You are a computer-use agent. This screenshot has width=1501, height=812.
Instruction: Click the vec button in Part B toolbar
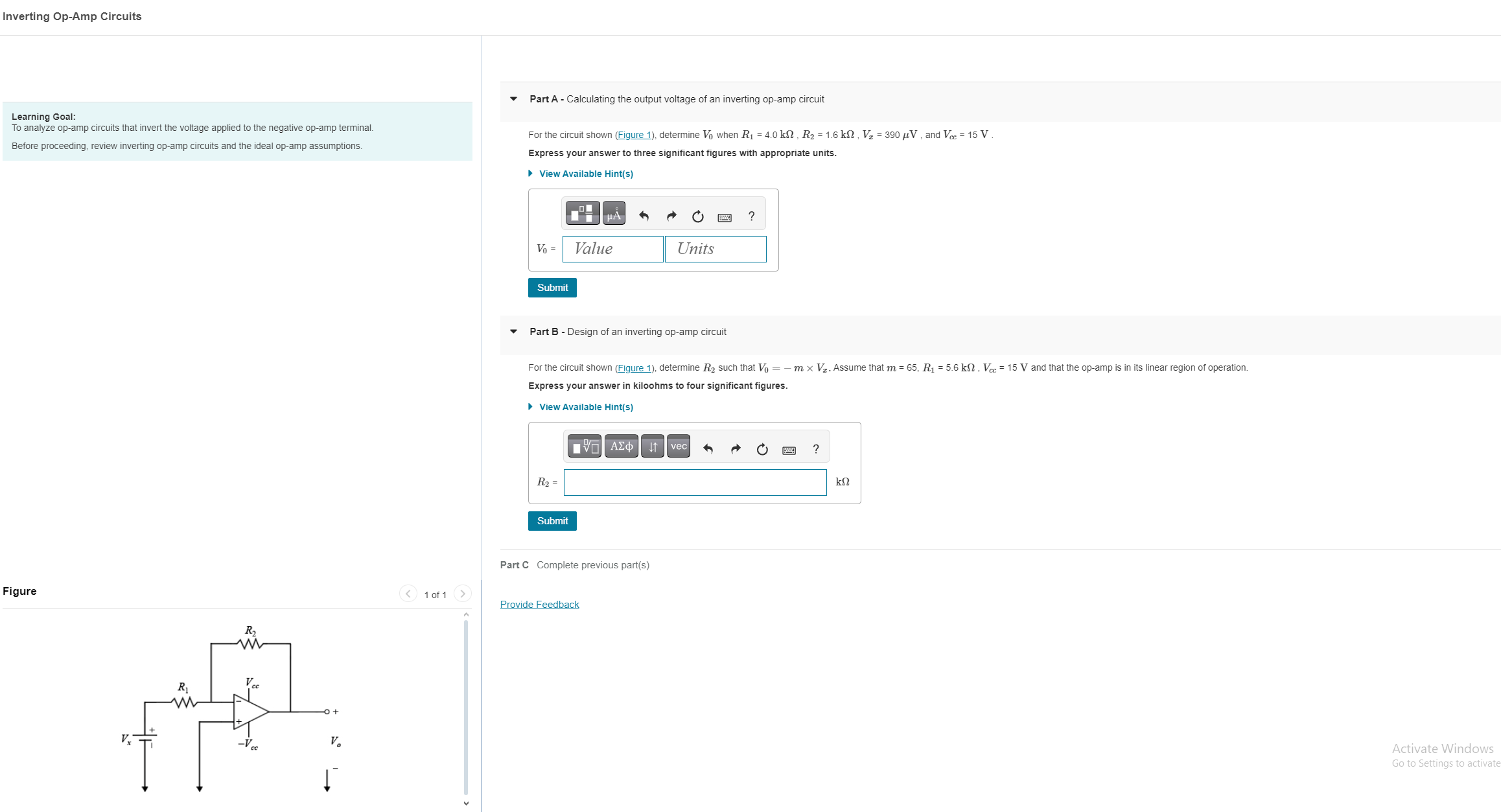pyautogui.click(x=678, y=447)
